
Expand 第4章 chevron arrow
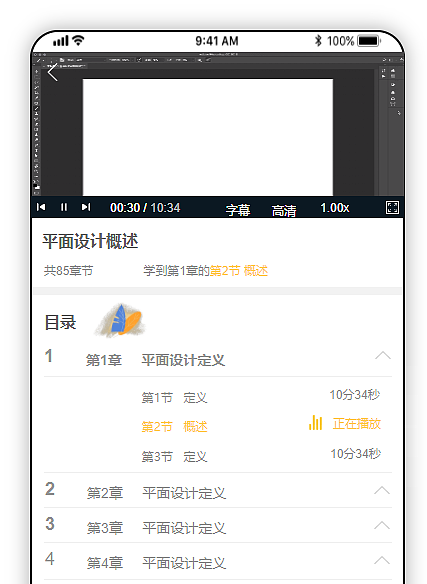[x=382, y=560]
